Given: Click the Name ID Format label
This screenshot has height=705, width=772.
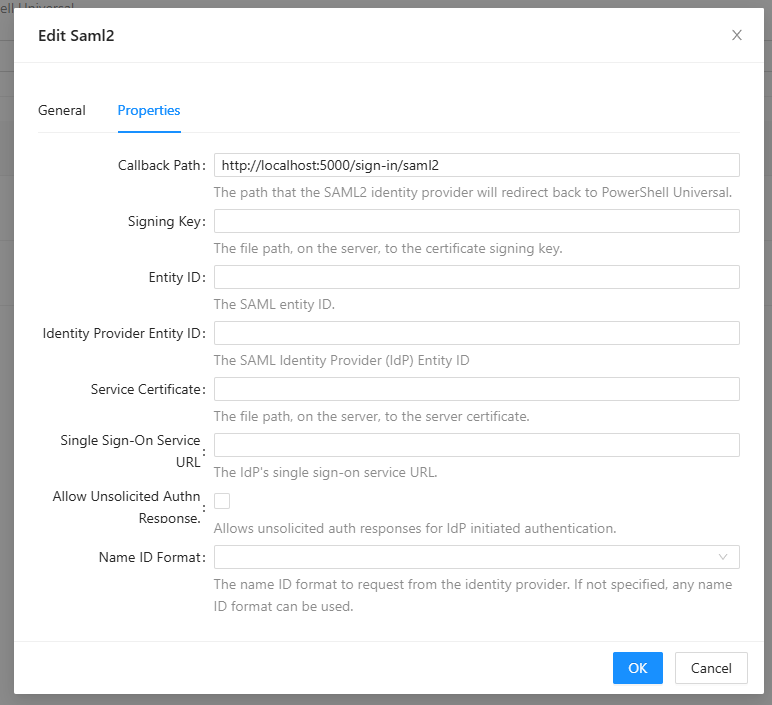Looking at the screenshot, I should pyautogui.click(x=151, y=557).
